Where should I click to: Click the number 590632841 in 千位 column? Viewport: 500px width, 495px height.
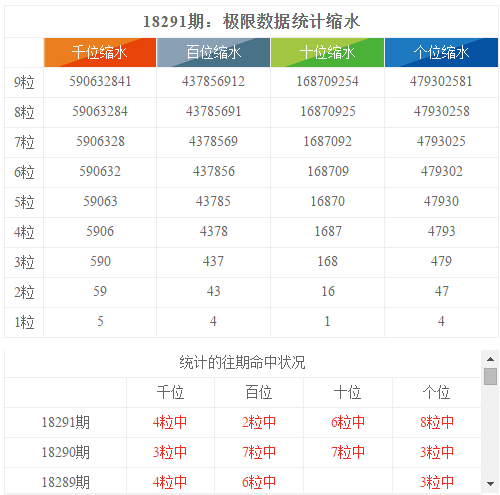tap(100, 82)
